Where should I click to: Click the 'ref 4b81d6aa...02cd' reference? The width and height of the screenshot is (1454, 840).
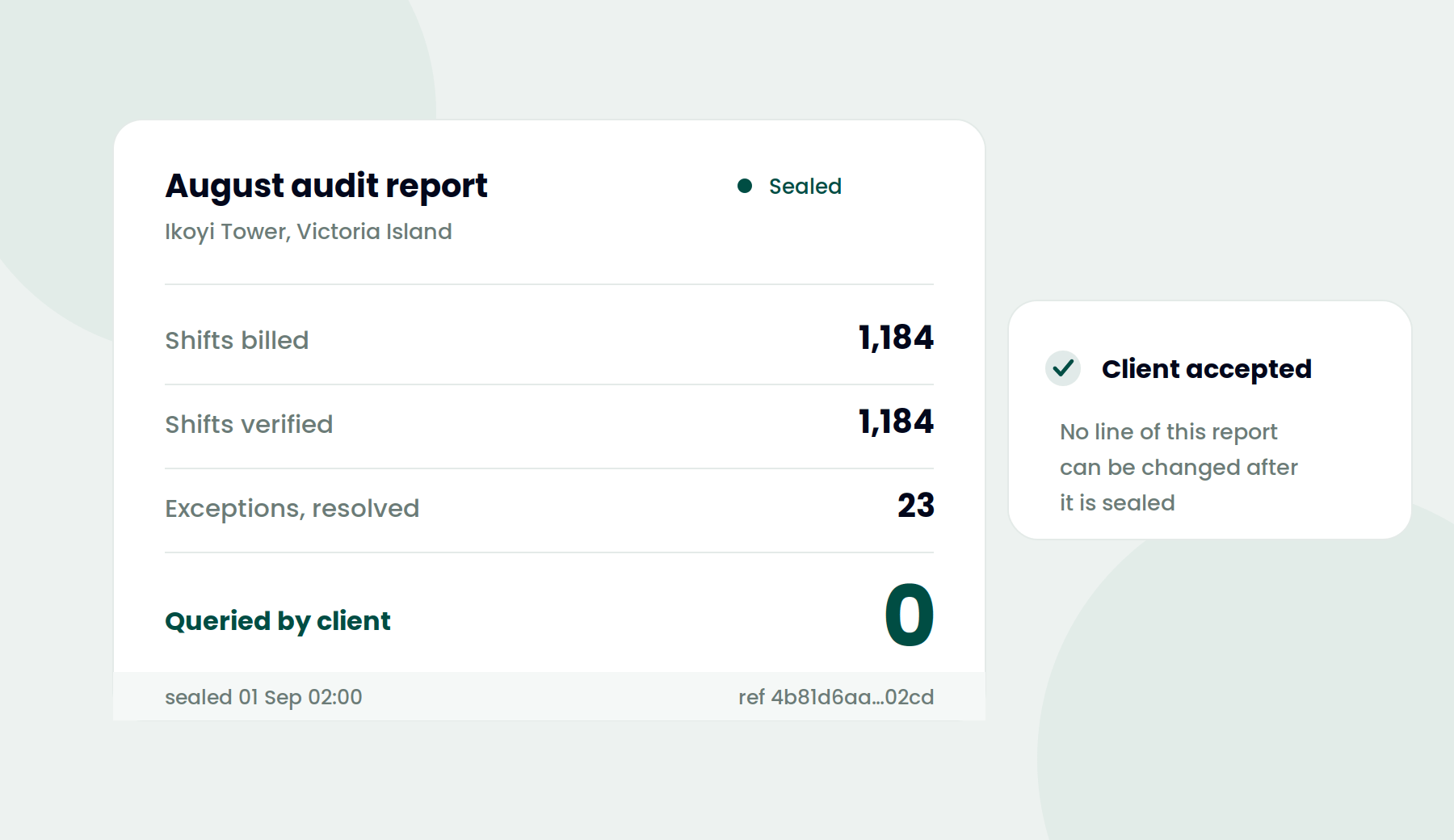coord(836,697)
